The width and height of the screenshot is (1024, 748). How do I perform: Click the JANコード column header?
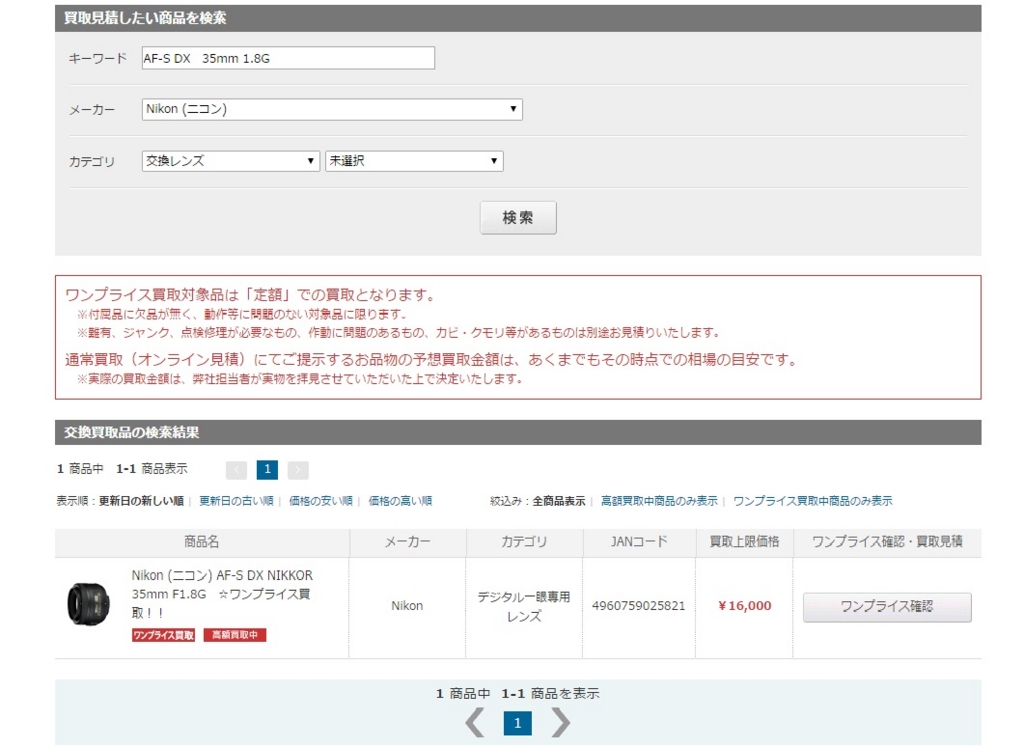click(639, 542)
